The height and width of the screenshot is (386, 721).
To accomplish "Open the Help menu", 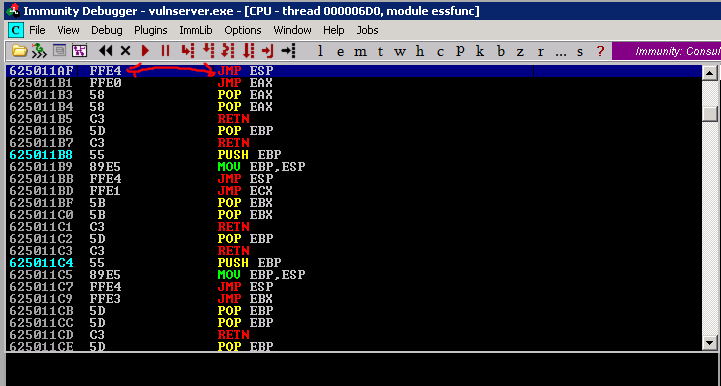I will (333, 30).
